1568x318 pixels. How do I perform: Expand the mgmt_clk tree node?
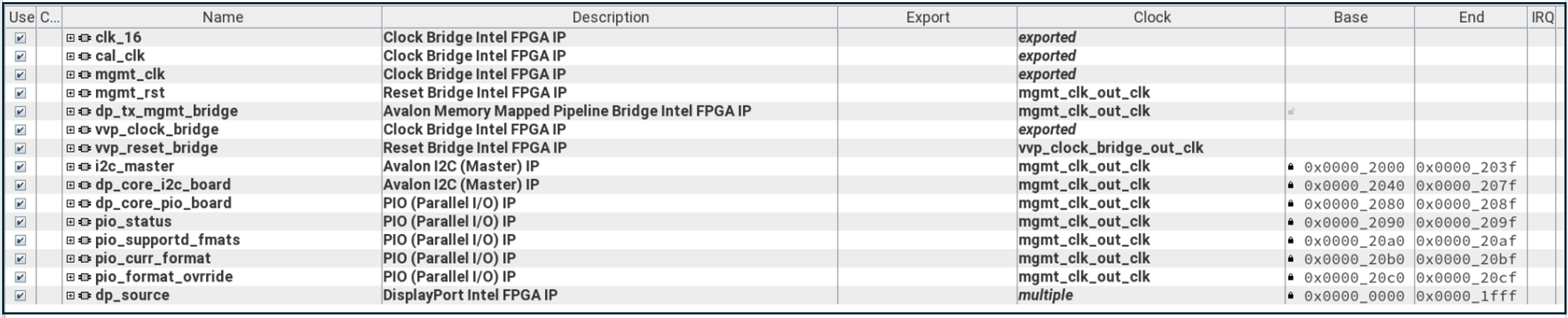pos(70,75)
